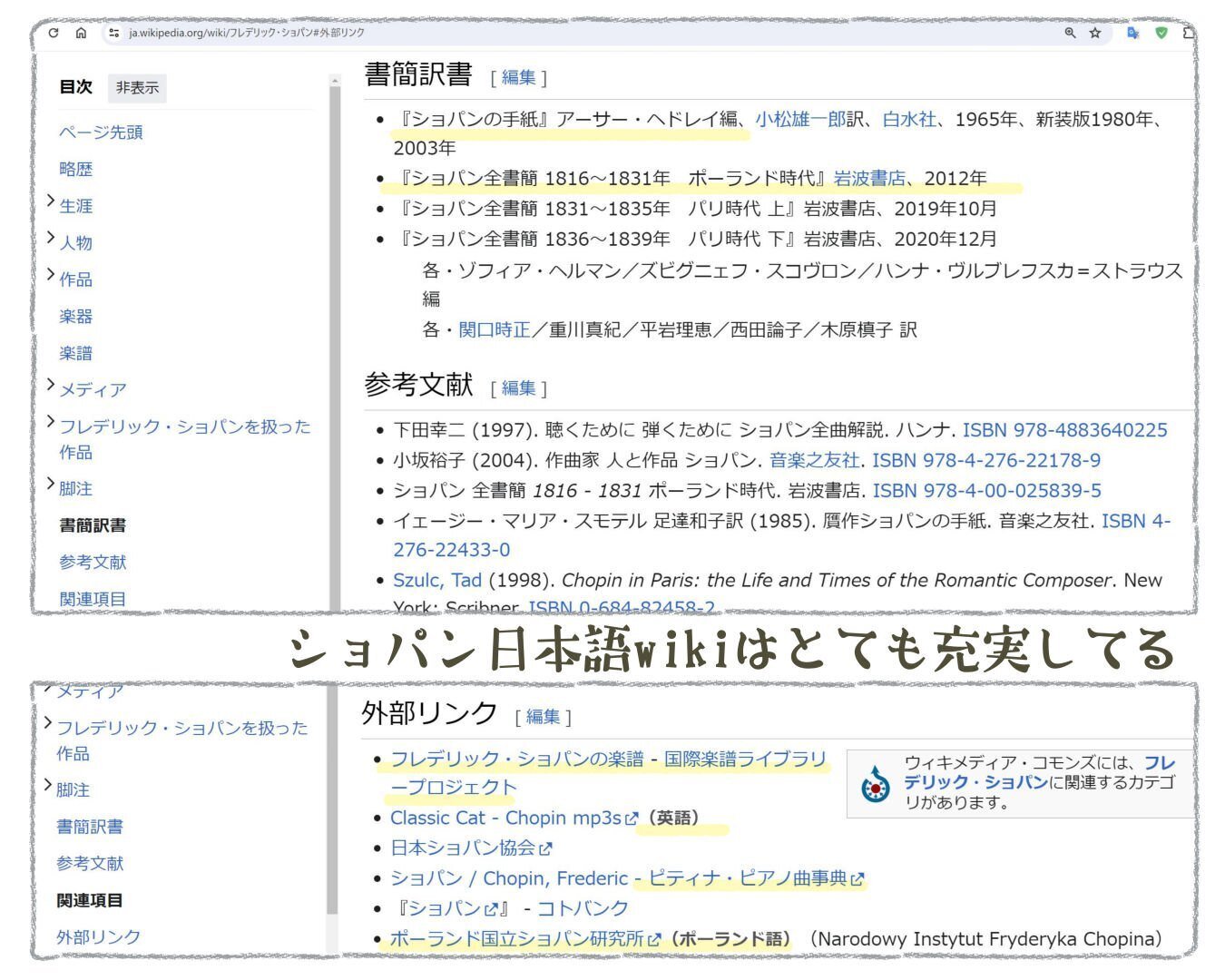The image size is (1225, 980).
Task: Edit the 参考文献 section via 編集
Action: [518, 388]
